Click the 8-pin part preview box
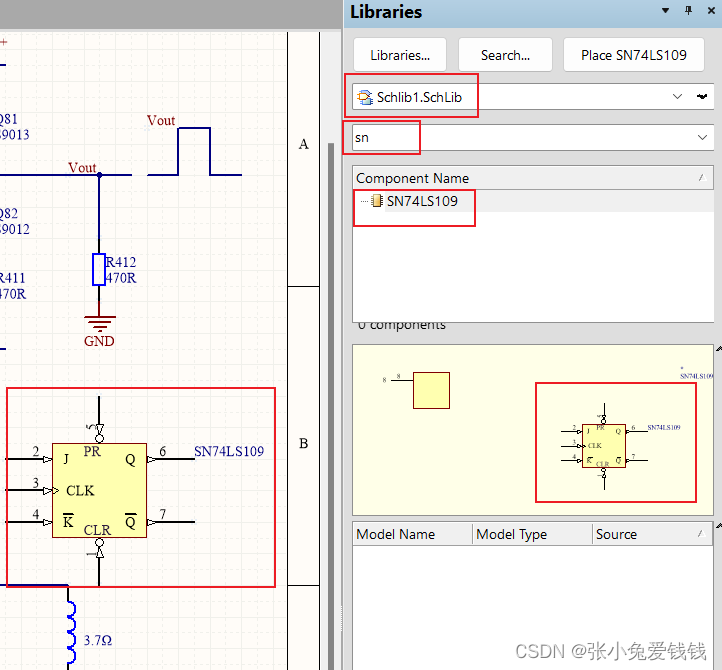Screen dimensions: 722x670 pyautogui.click(x=431, y=390)
